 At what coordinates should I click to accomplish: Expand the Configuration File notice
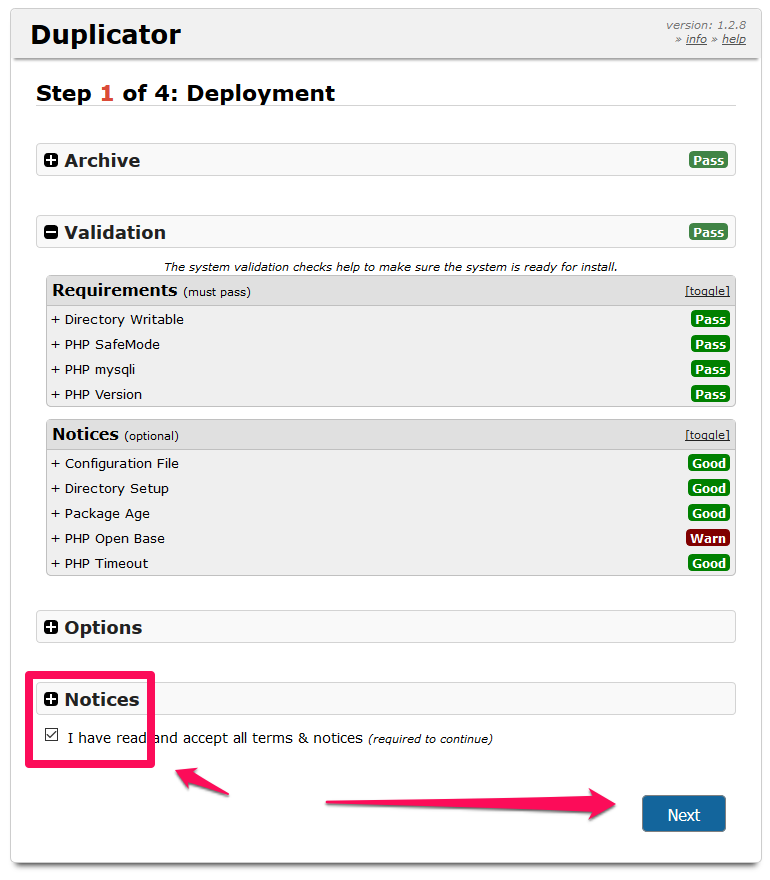pos(115,464)
